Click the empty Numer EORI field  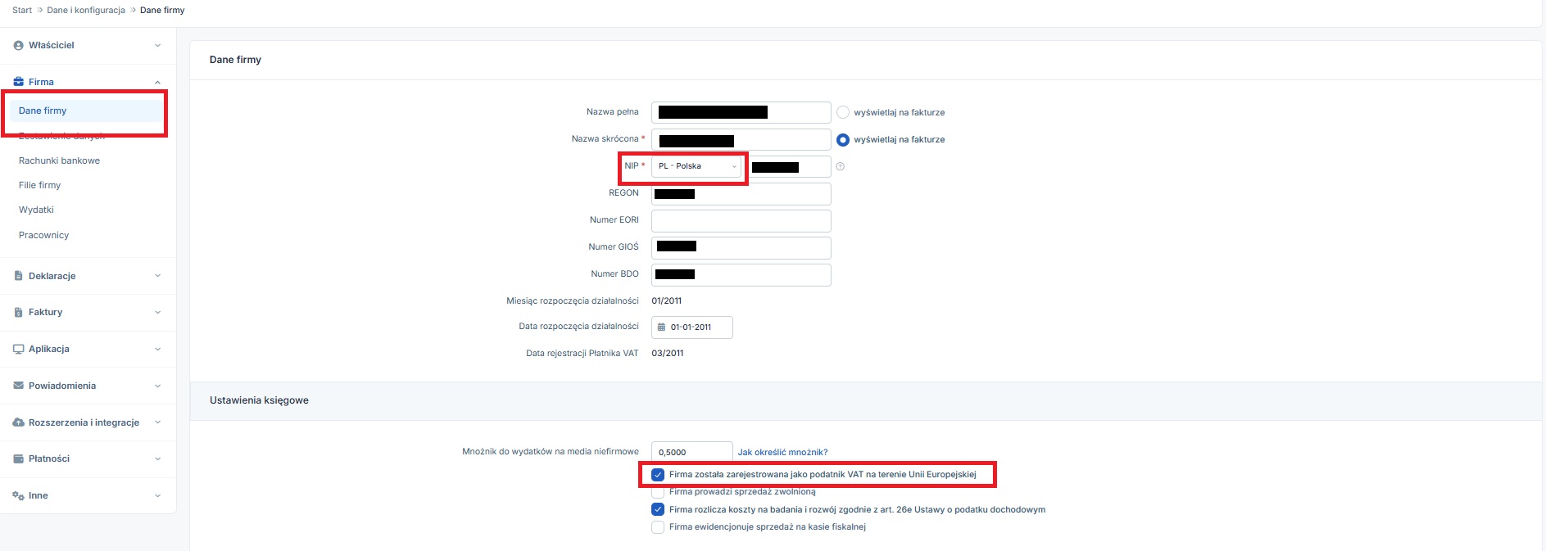tap(741, 221)
